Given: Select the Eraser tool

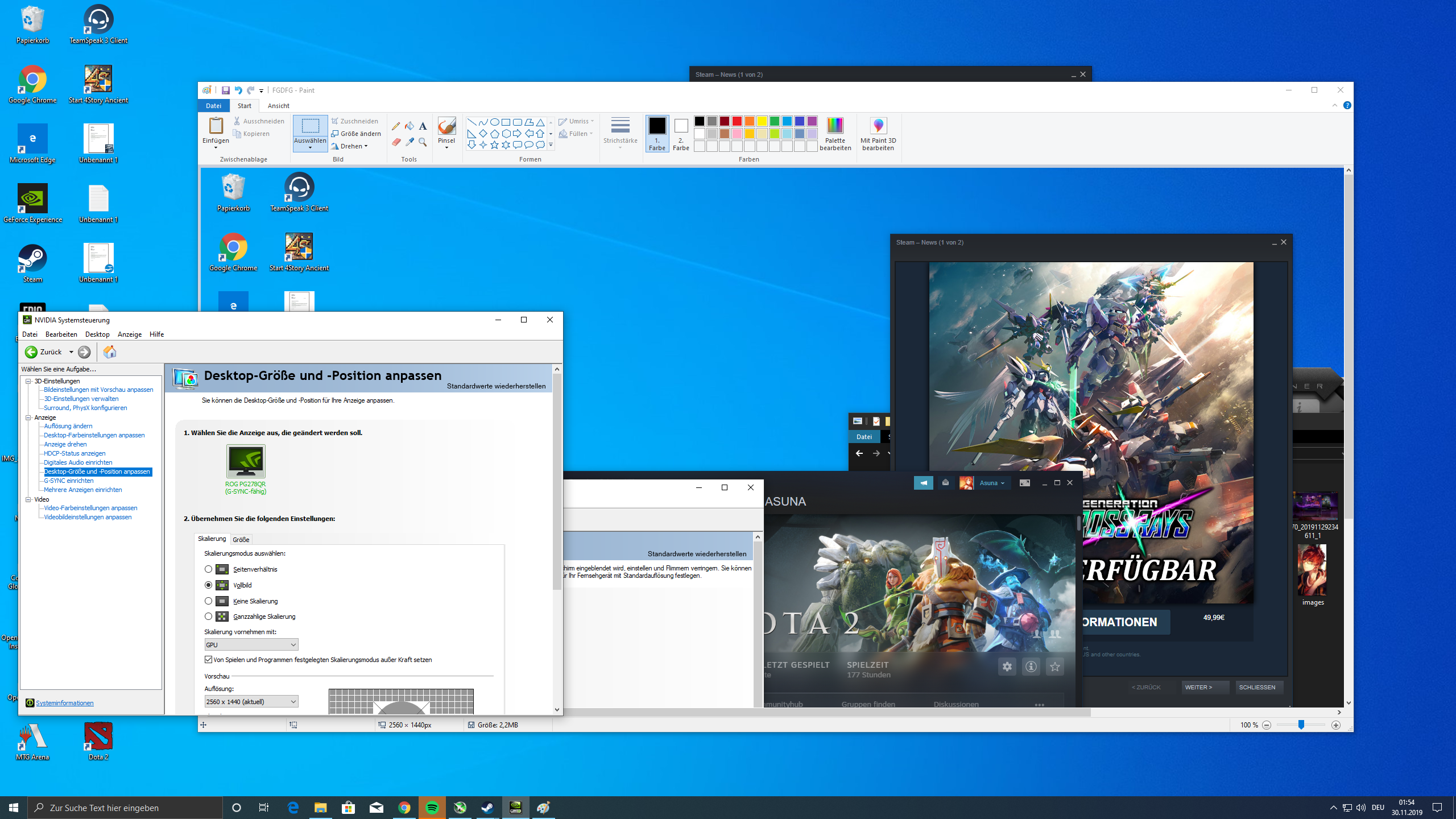Looking at the screenshot, I should point(396,142).
